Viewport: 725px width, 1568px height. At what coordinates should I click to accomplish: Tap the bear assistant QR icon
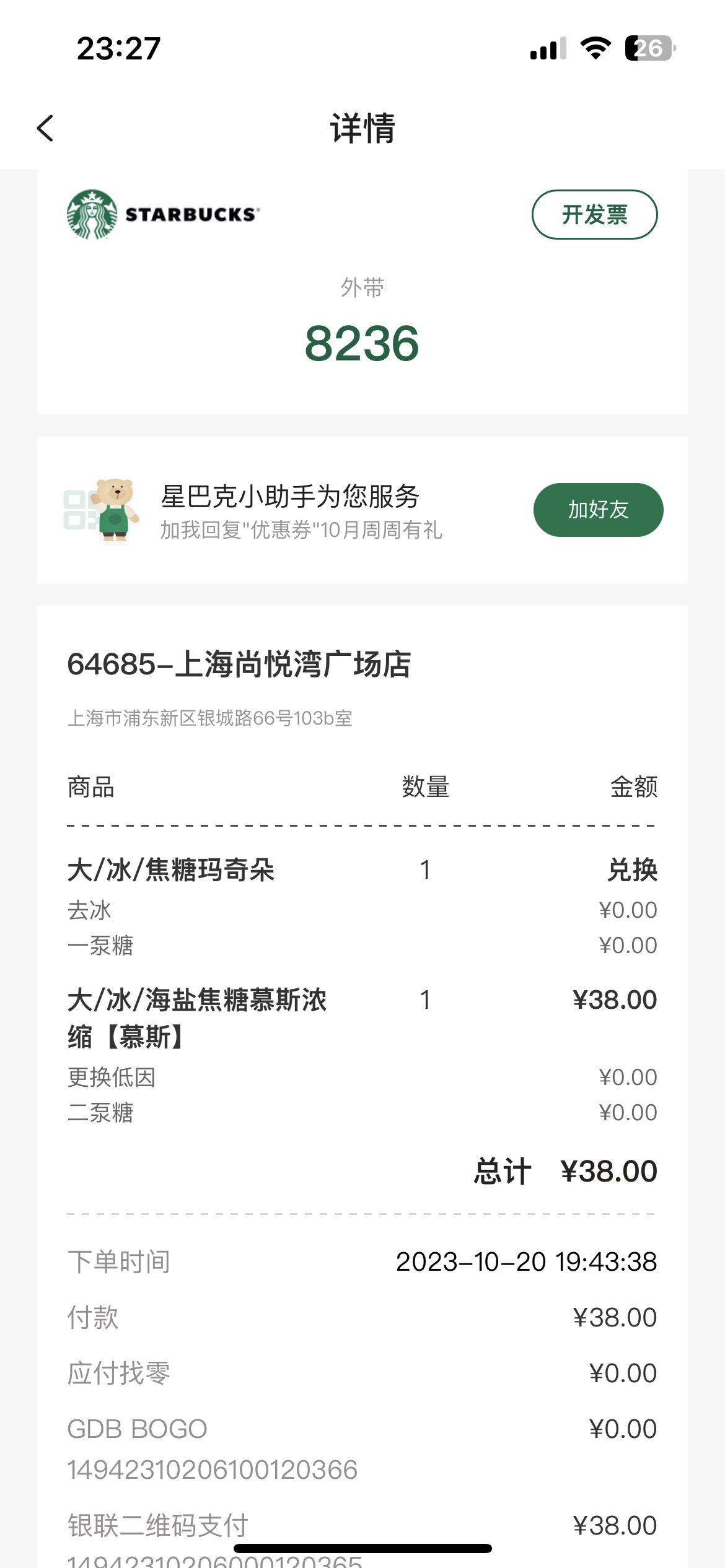tap(102, 510)
